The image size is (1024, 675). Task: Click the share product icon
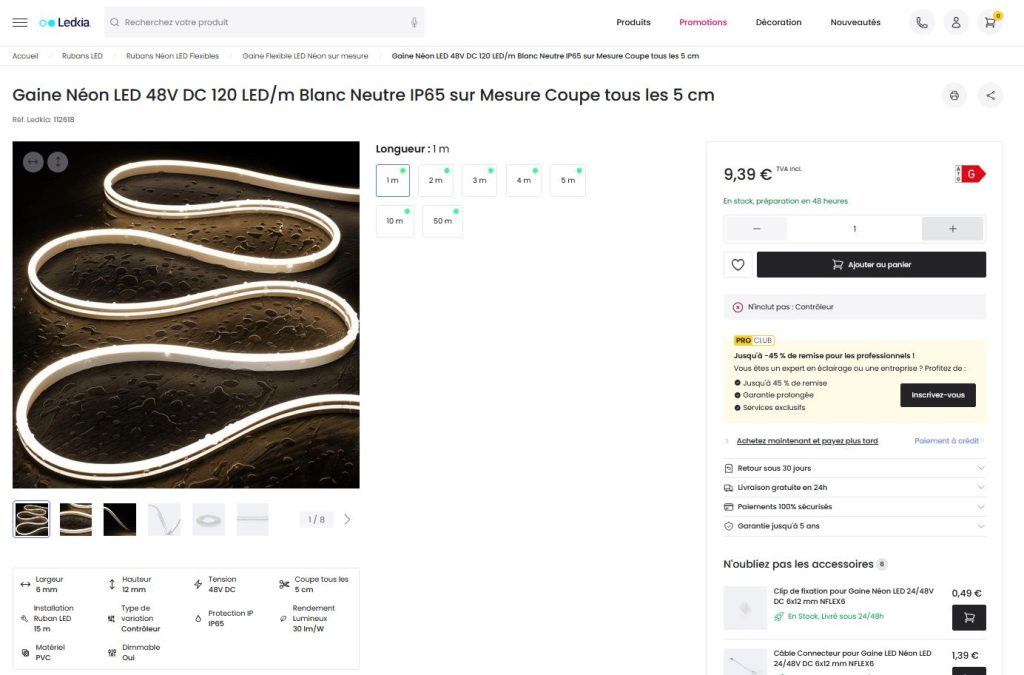click(x=990, y=95)
